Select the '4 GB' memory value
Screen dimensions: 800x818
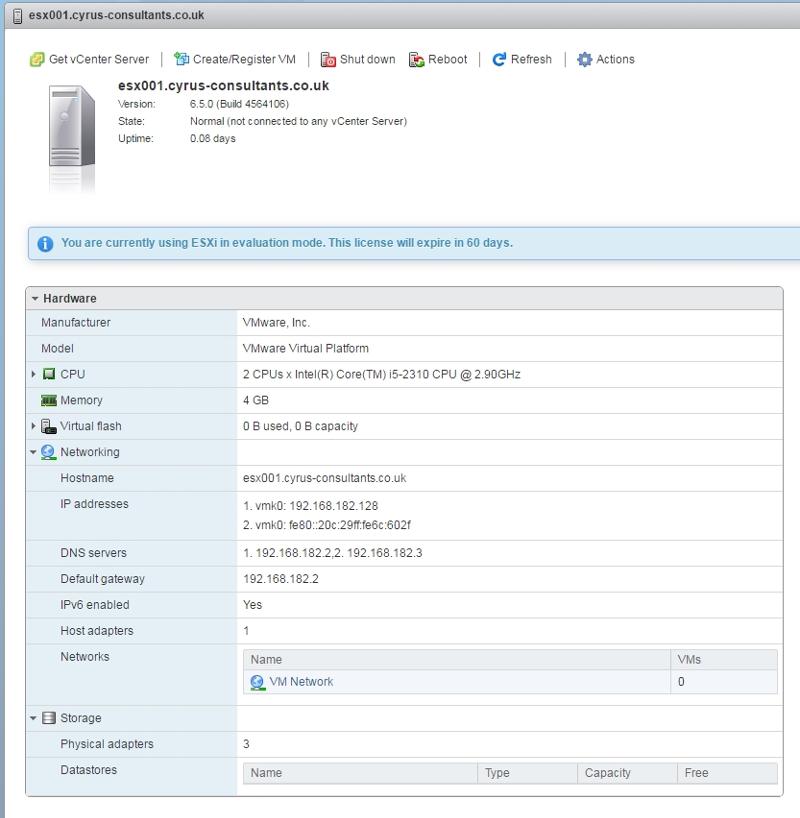tap(256, 400)
